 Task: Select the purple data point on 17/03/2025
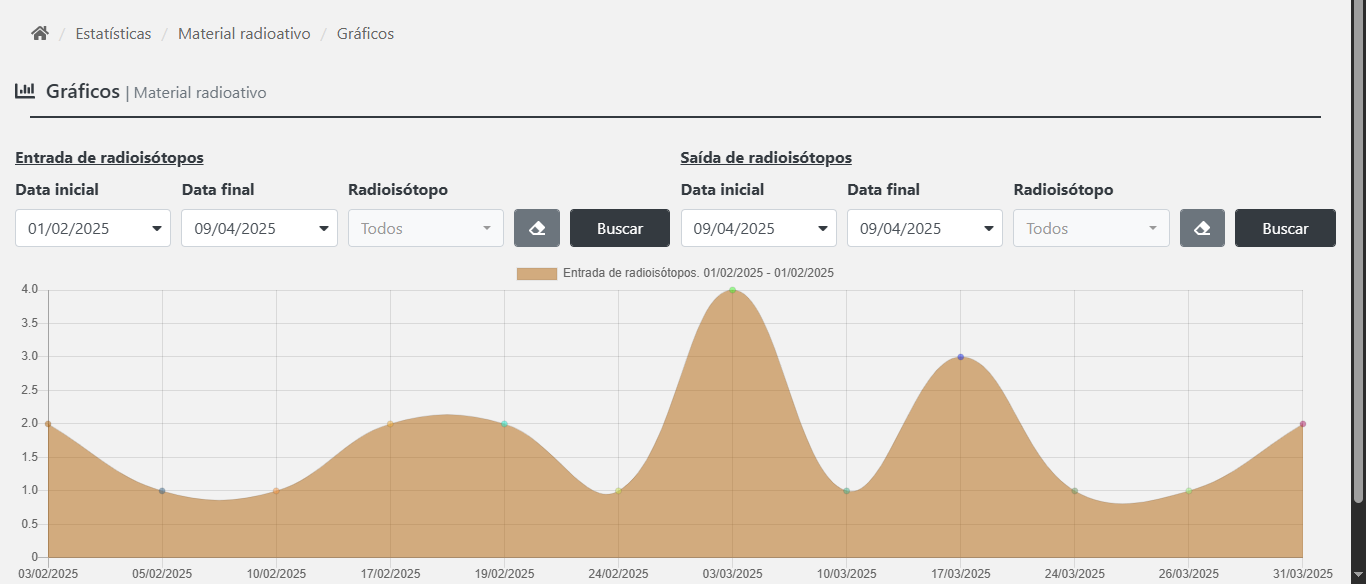point(959,356)
